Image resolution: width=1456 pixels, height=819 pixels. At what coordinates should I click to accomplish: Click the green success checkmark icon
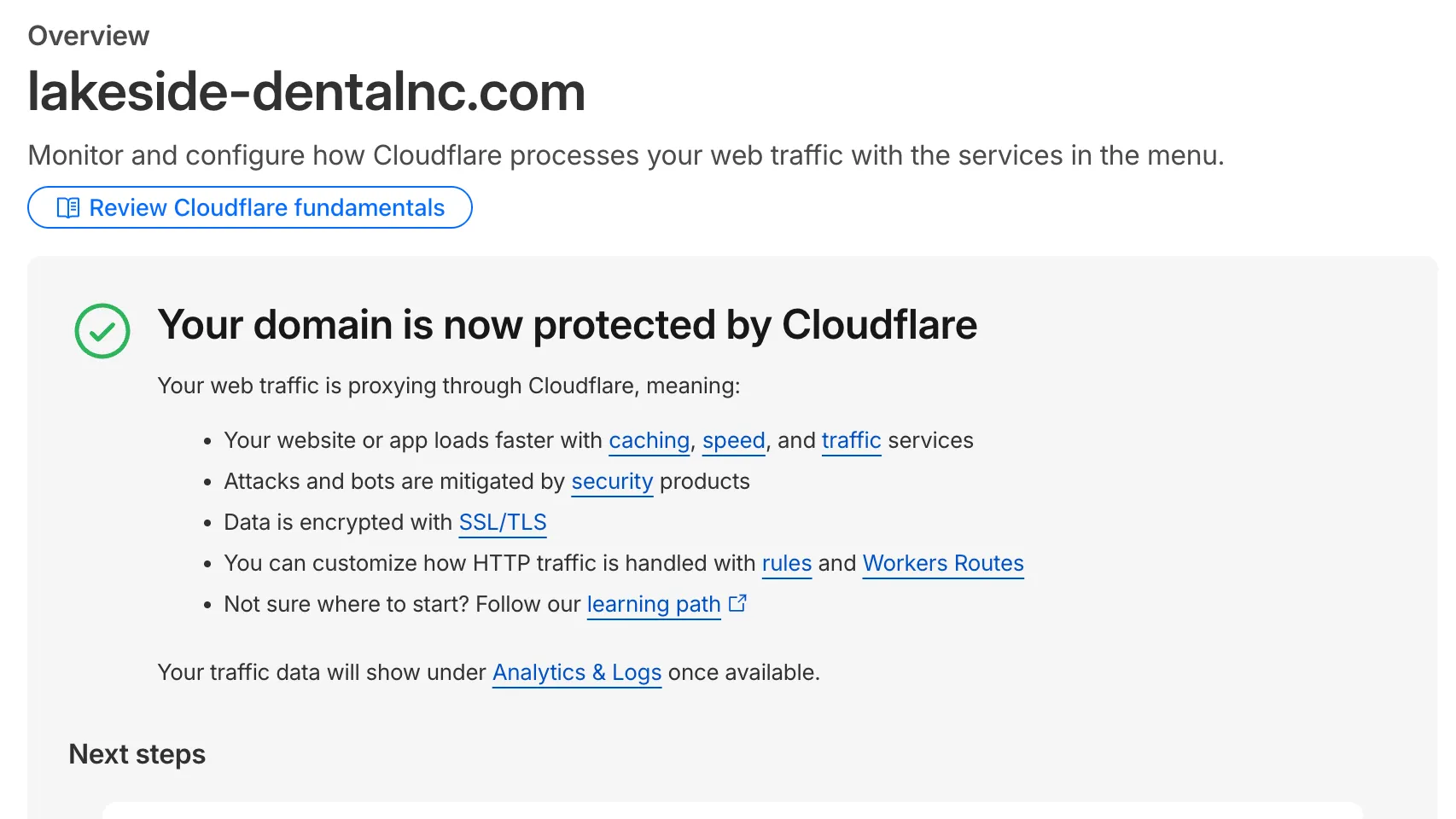pos(102,331)
